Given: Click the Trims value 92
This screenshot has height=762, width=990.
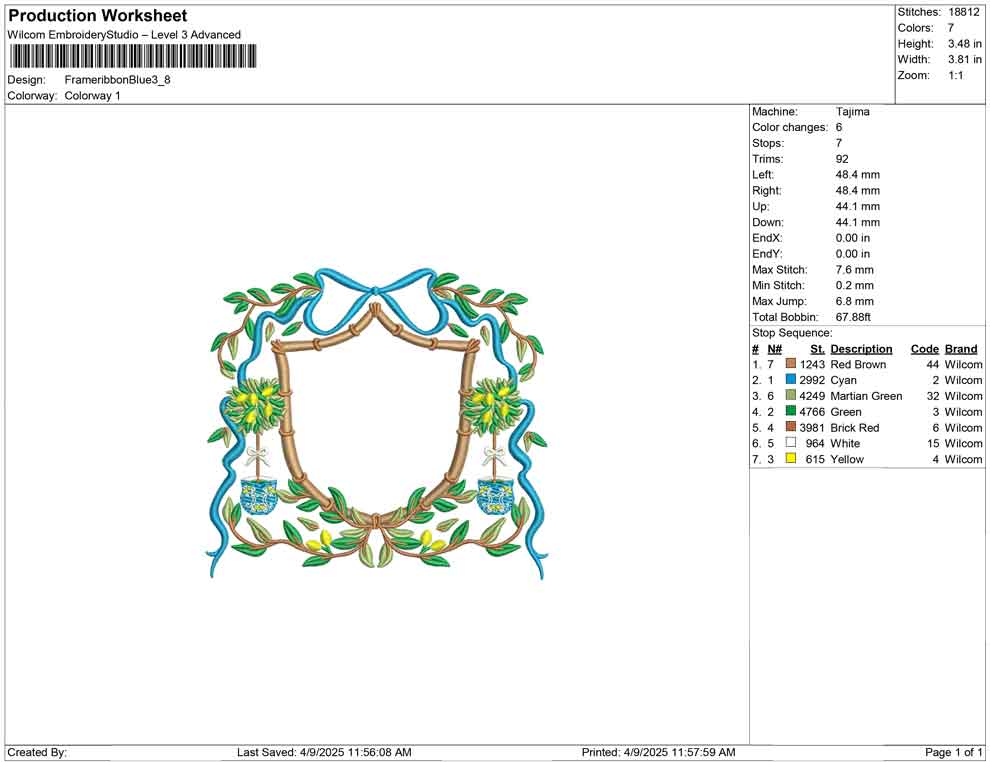Looking at the screenshot, I should [x=842, y=159].
